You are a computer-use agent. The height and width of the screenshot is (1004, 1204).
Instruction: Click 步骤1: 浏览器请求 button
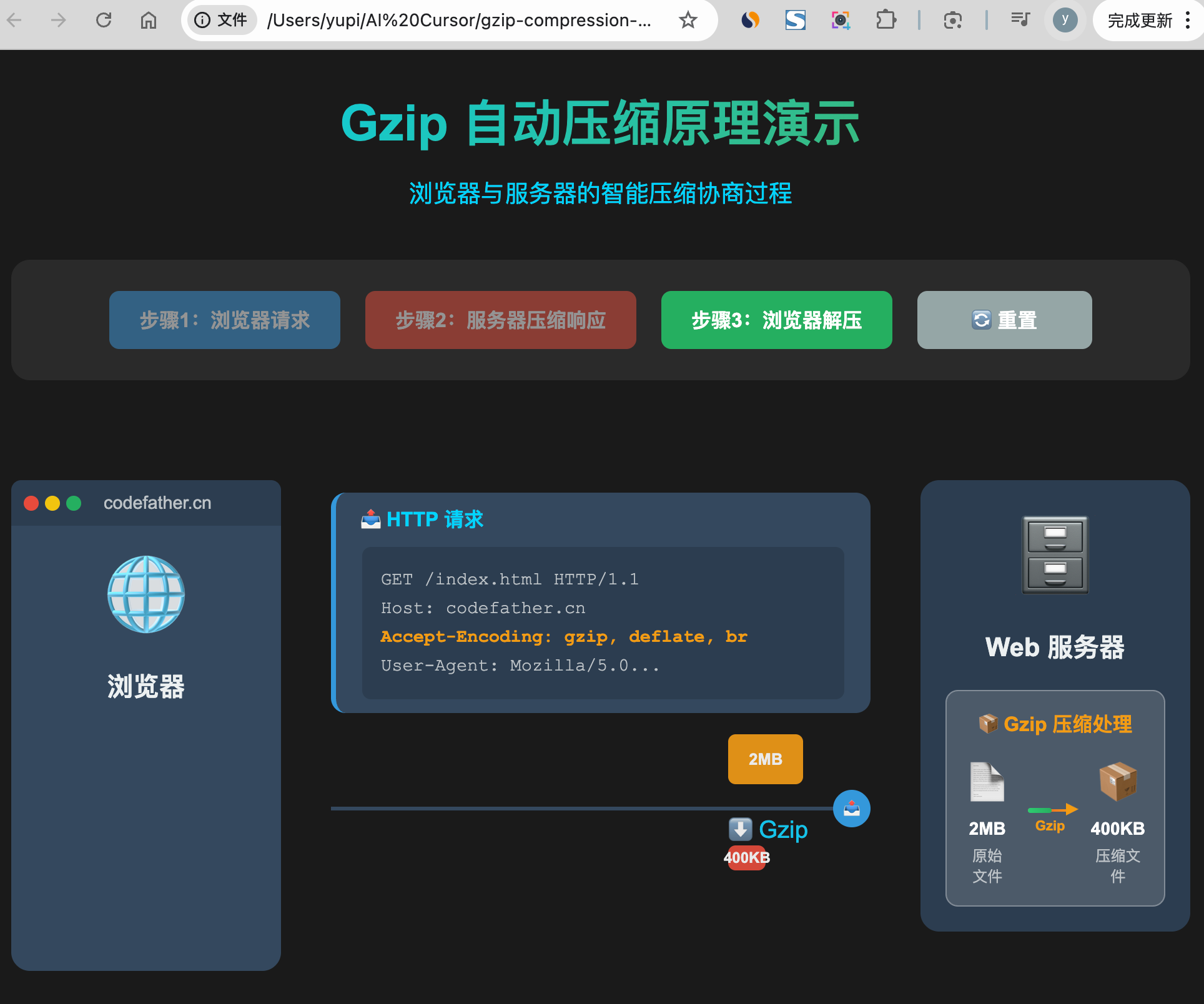225,320
